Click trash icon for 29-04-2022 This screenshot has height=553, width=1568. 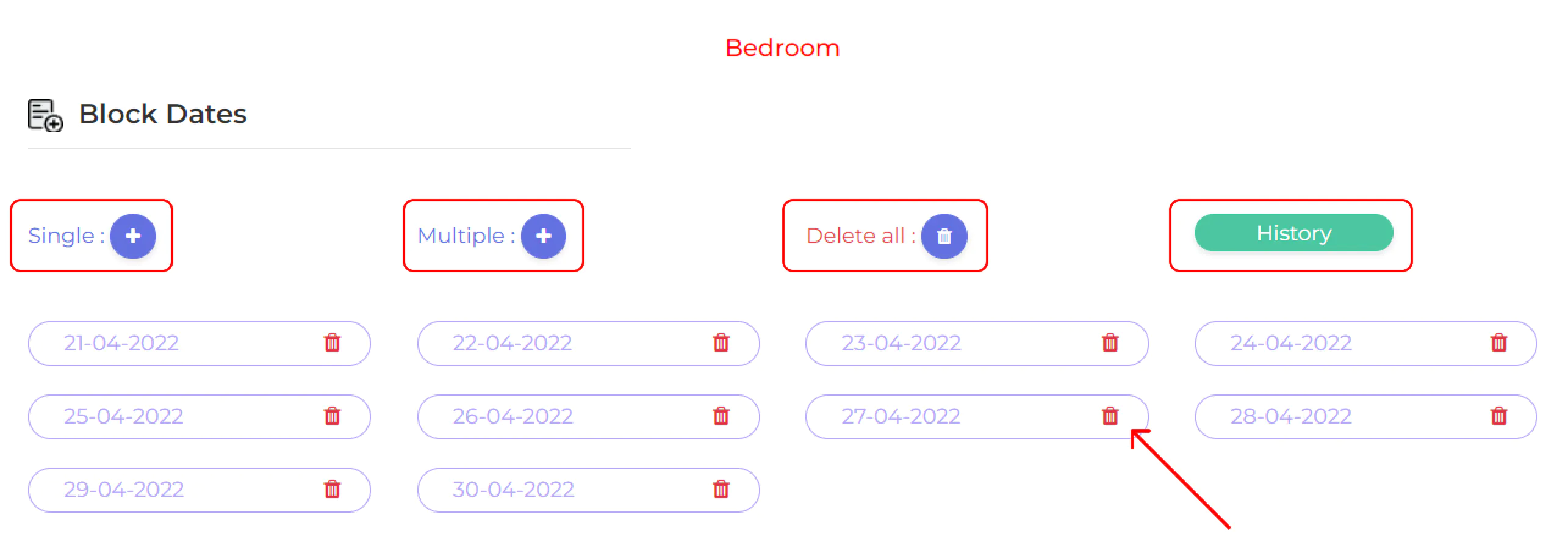(332, 490)
